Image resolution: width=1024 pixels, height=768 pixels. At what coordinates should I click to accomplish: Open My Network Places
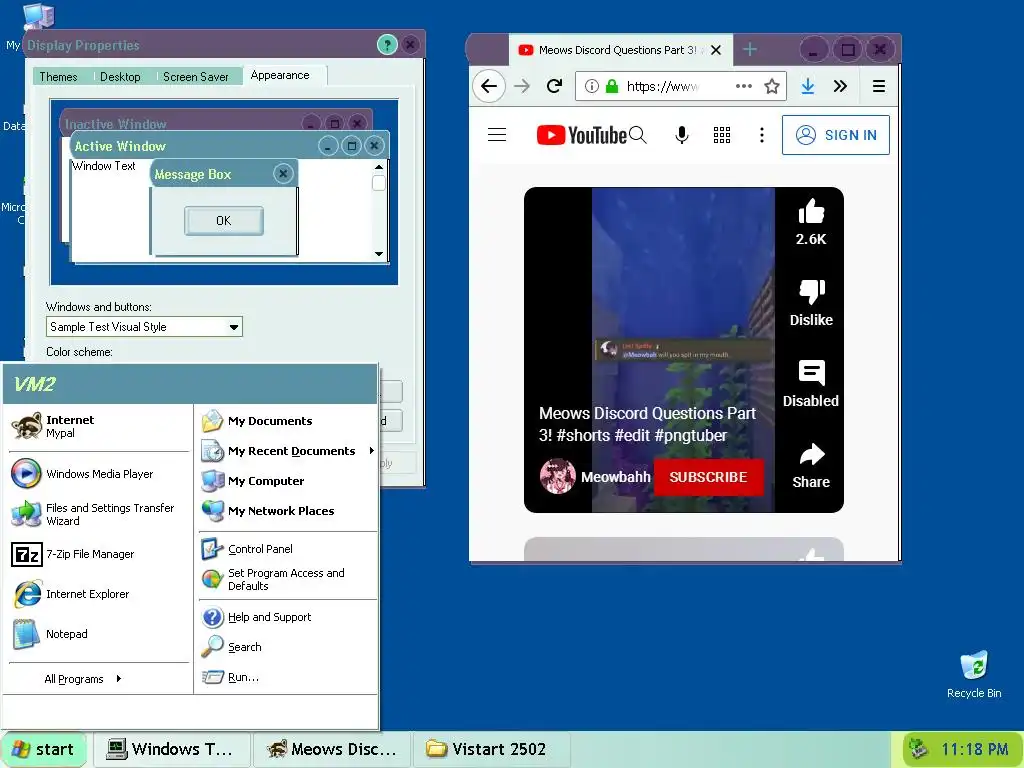[x=287, y=511]
